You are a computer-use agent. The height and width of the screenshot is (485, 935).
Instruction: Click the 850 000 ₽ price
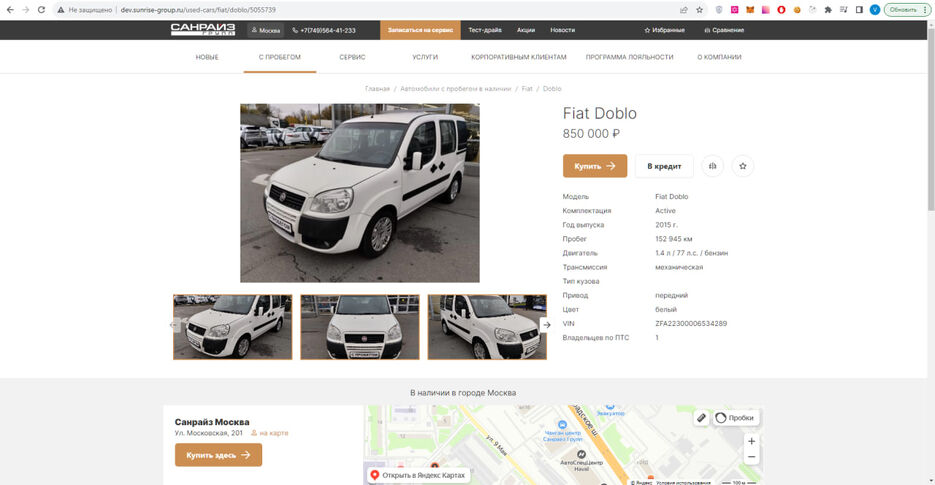click(x=591, y=134)
